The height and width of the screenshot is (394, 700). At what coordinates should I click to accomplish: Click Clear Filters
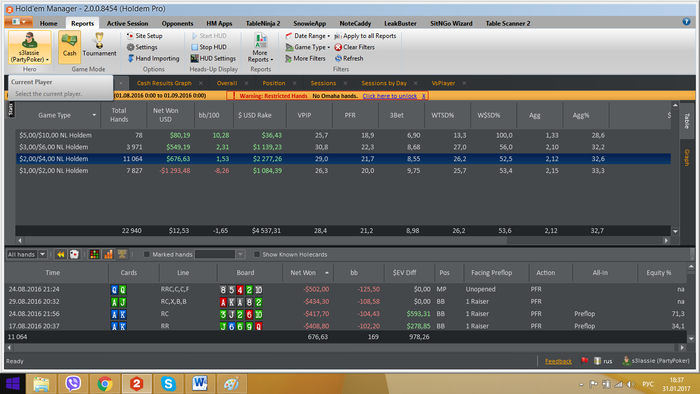[x=354, y=47]
